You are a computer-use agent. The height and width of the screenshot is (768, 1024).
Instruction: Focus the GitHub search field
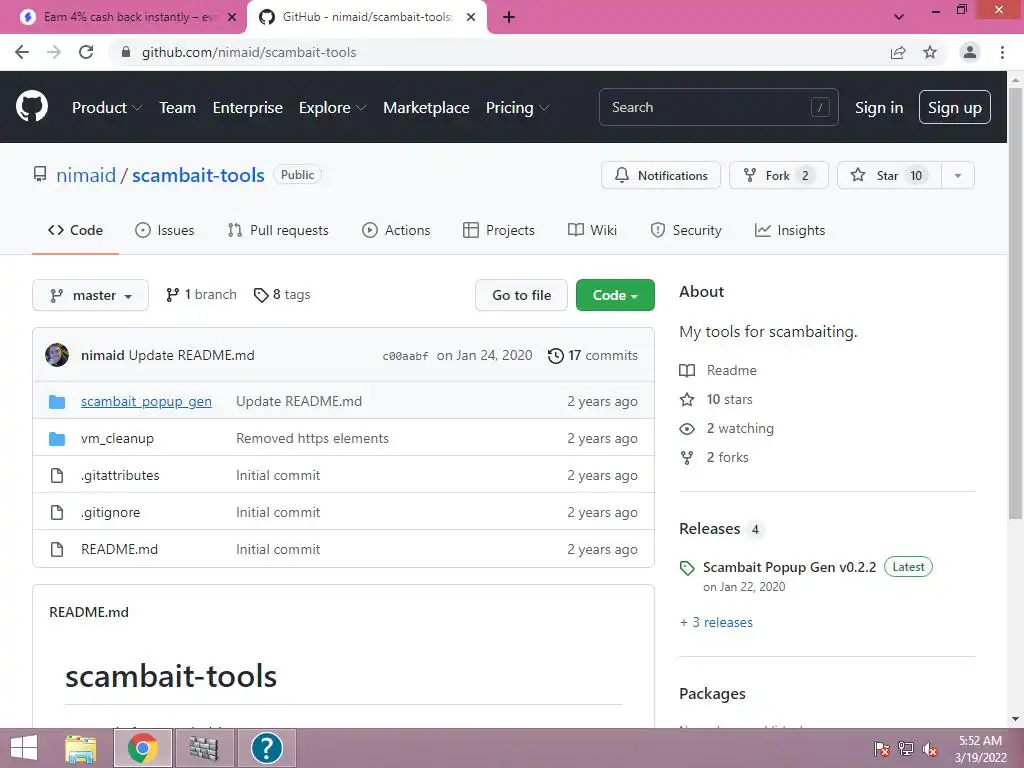(x=718, y=107)
